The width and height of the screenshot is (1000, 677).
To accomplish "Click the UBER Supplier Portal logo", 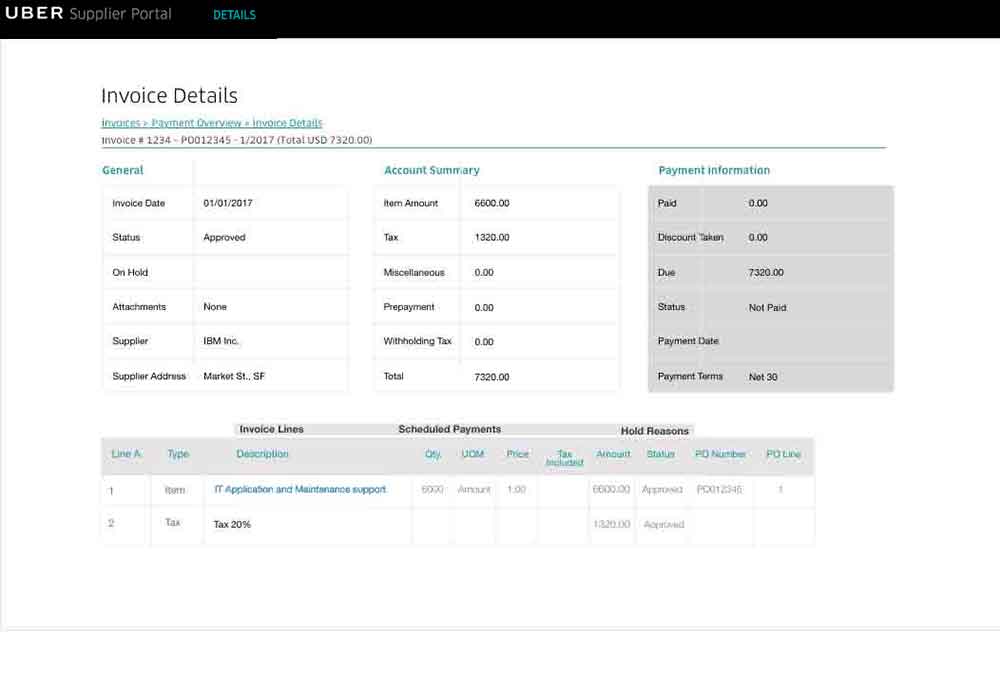I will point(88,13).
